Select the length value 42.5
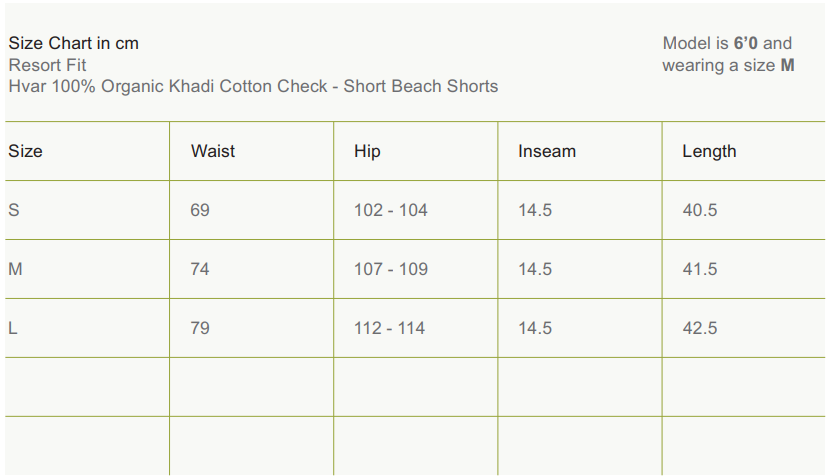The height and width of the screenshot is (476, 827). (x=699, y=328)
